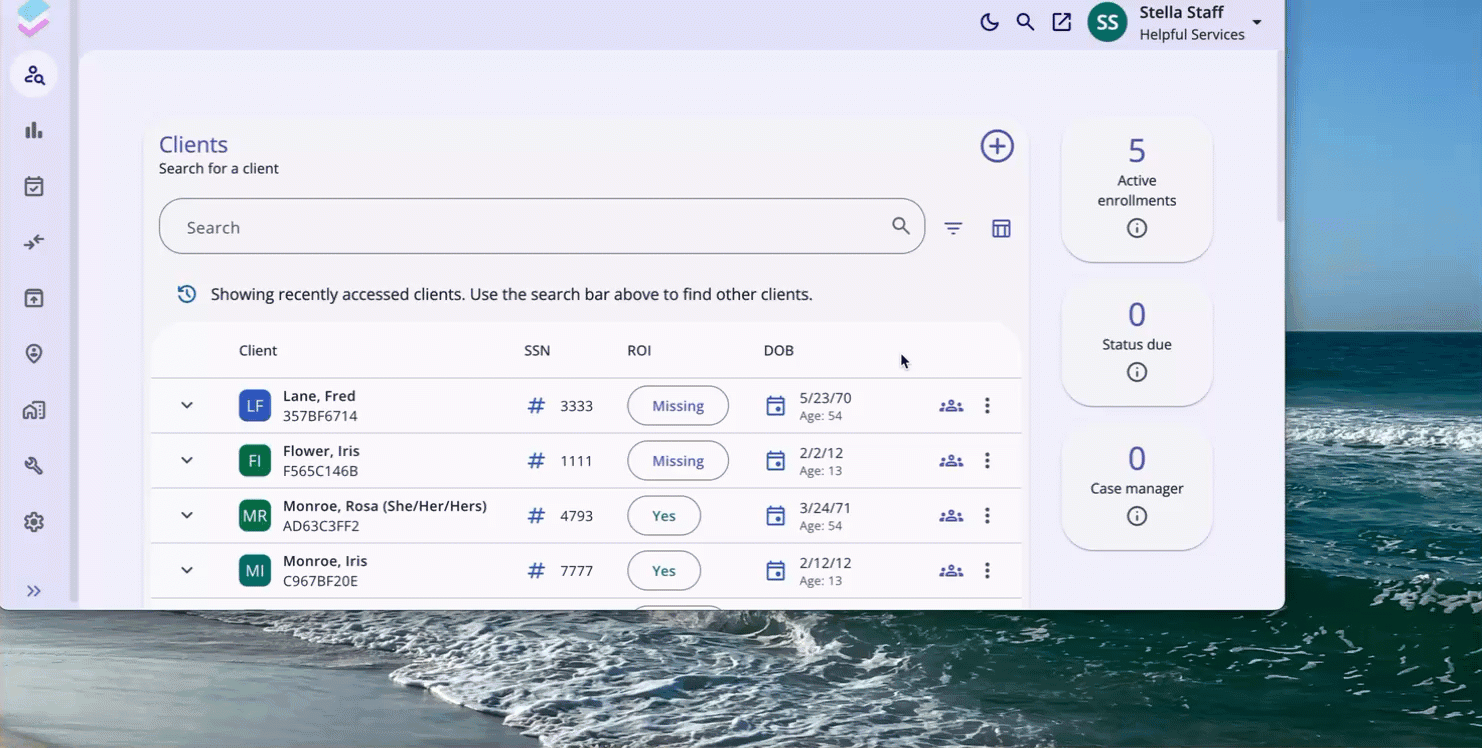Click the Yes ROI button for Monroe, Iris
This screenshot has height=748, width=1482.
click(664, 571)
